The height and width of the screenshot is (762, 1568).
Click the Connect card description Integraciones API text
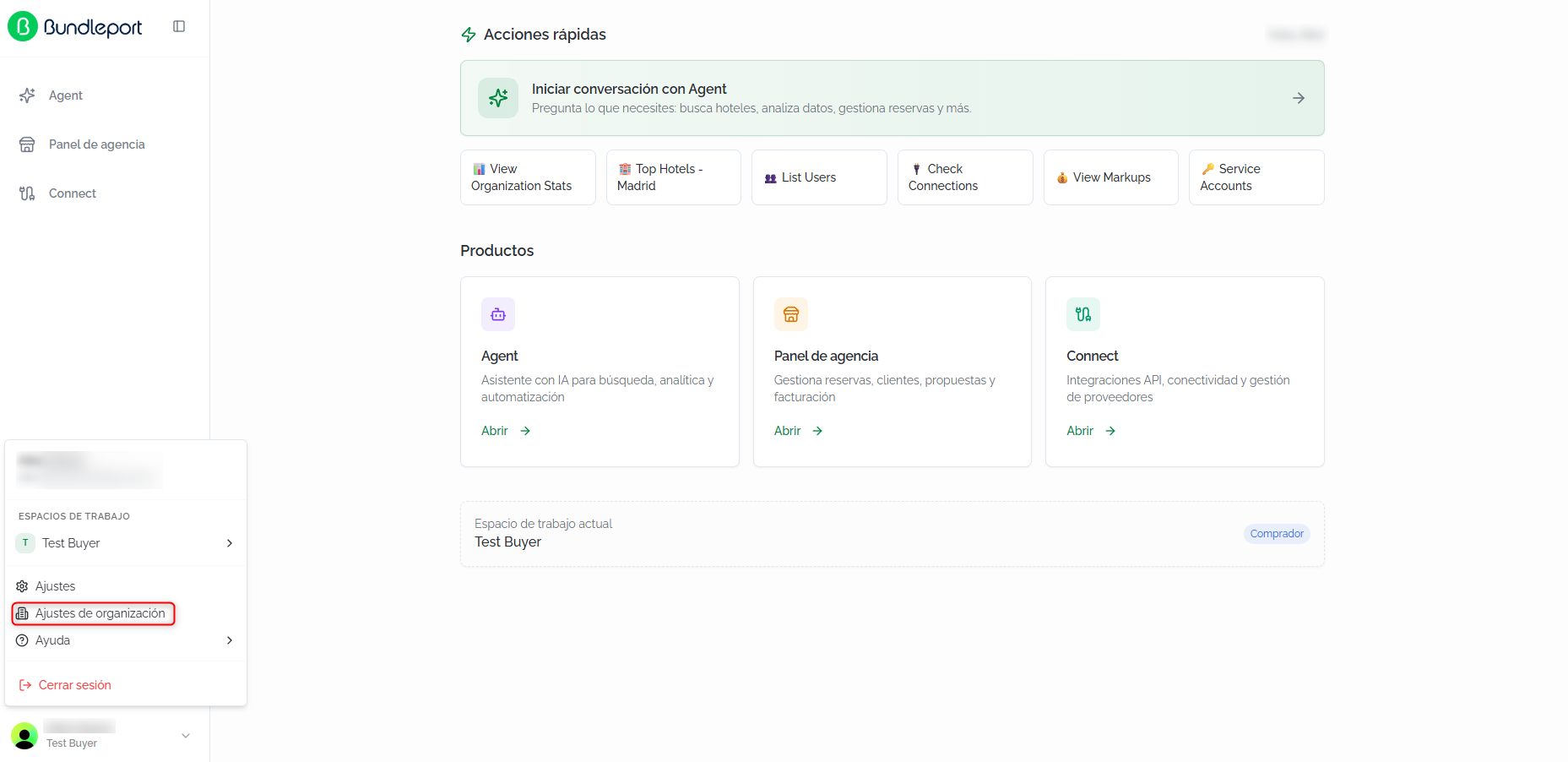pyautogui.click(x=1178, y=389)
